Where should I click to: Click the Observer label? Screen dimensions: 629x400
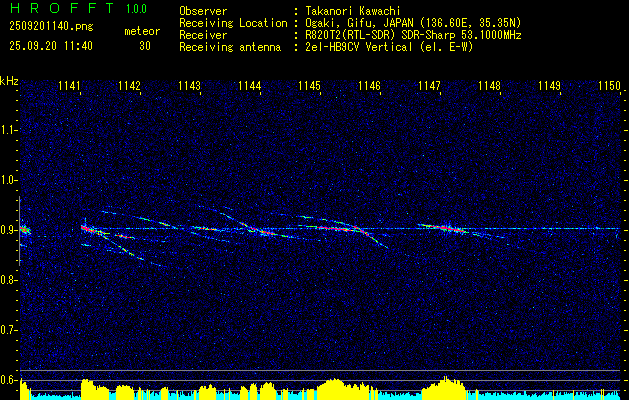click(x=203, y=11)
